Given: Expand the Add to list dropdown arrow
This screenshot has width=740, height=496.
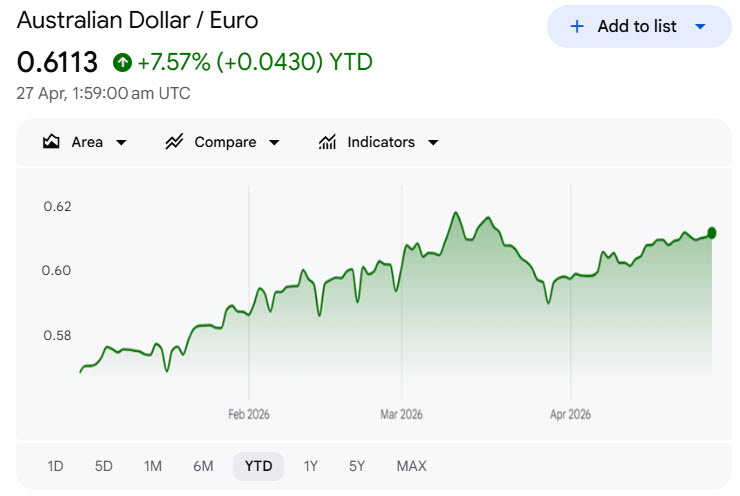Looking at the screenshot, I should 700,27.
